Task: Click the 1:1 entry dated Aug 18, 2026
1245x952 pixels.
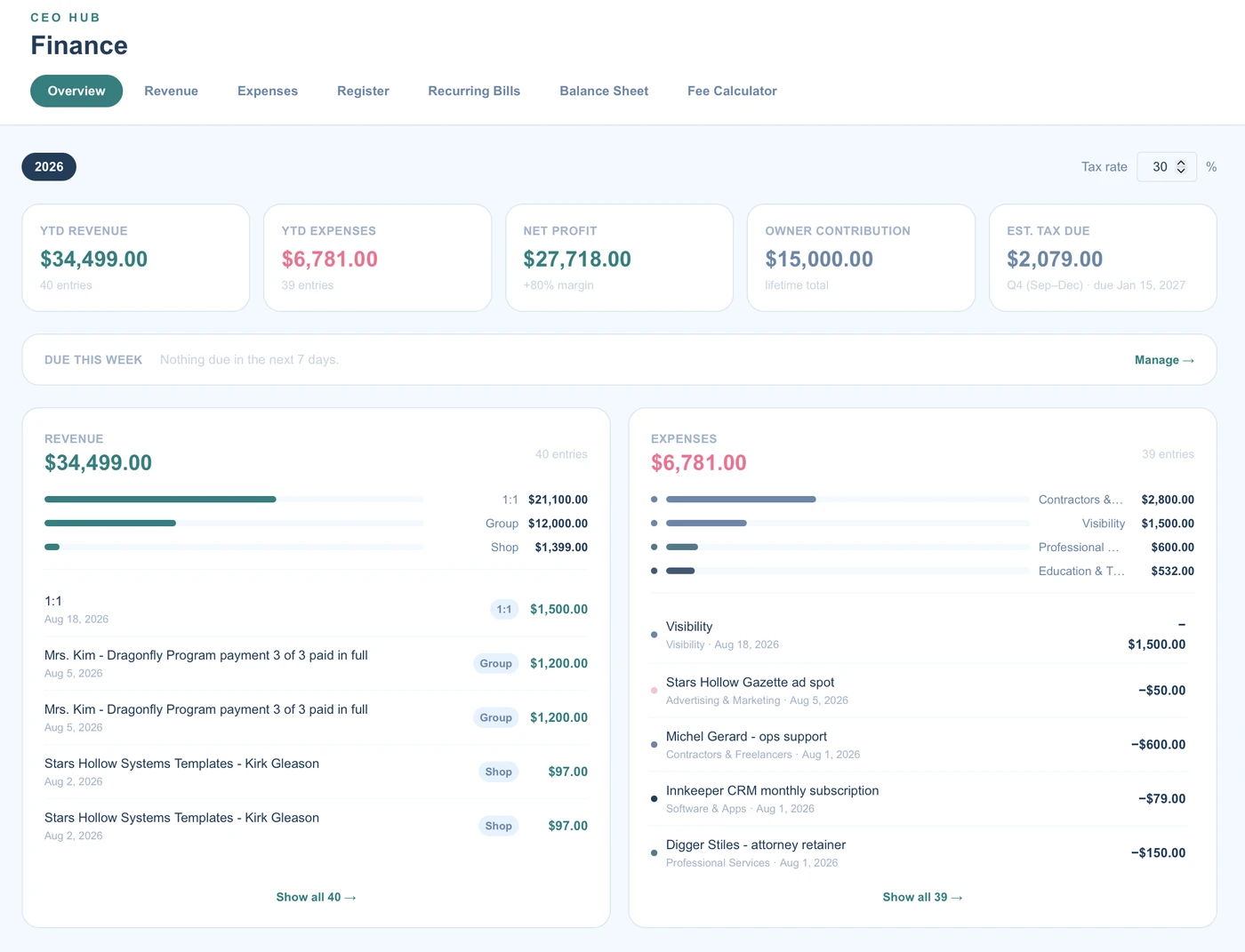Action: tap(316, 609)
